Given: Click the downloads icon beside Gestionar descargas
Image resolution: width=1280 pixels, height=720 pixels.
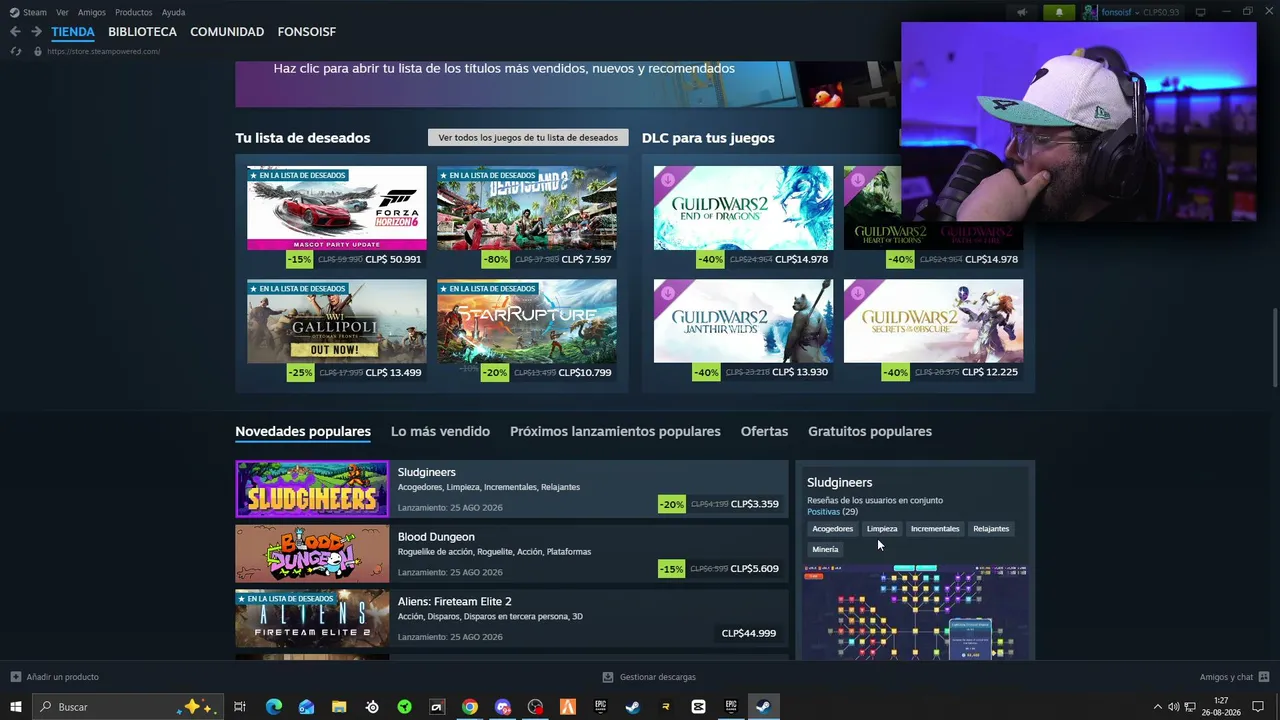Looking at the screenshot, I should (608, 677).
